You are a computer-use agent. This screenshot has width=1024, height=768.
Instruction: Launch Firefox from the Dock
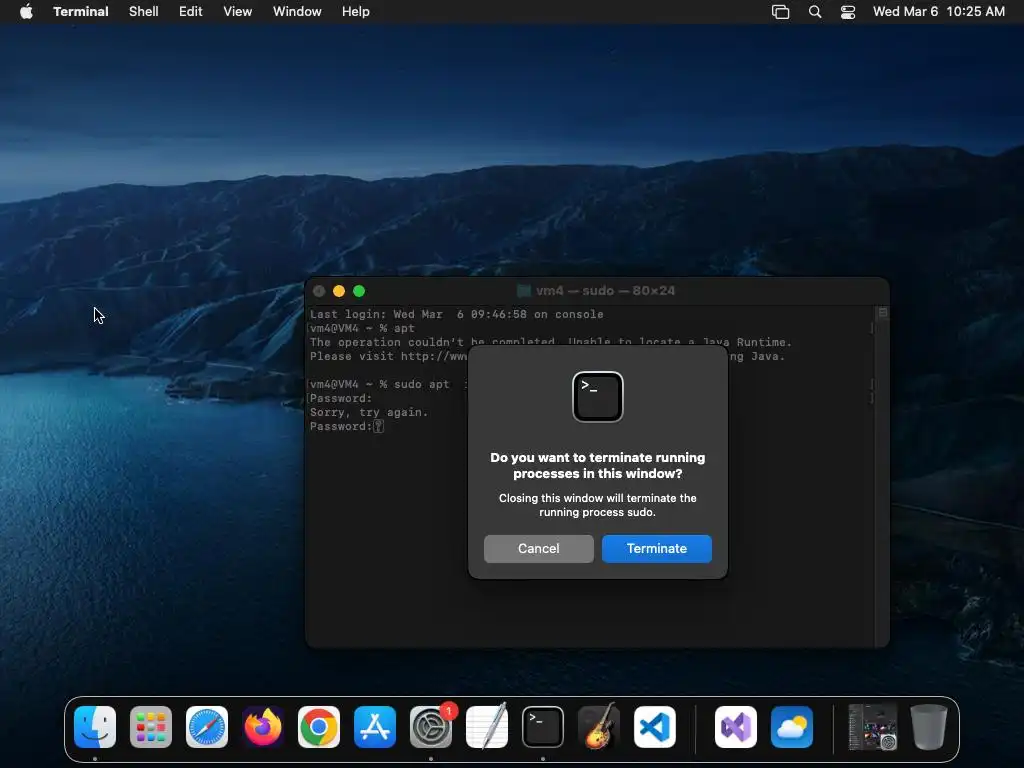[263, 727]
